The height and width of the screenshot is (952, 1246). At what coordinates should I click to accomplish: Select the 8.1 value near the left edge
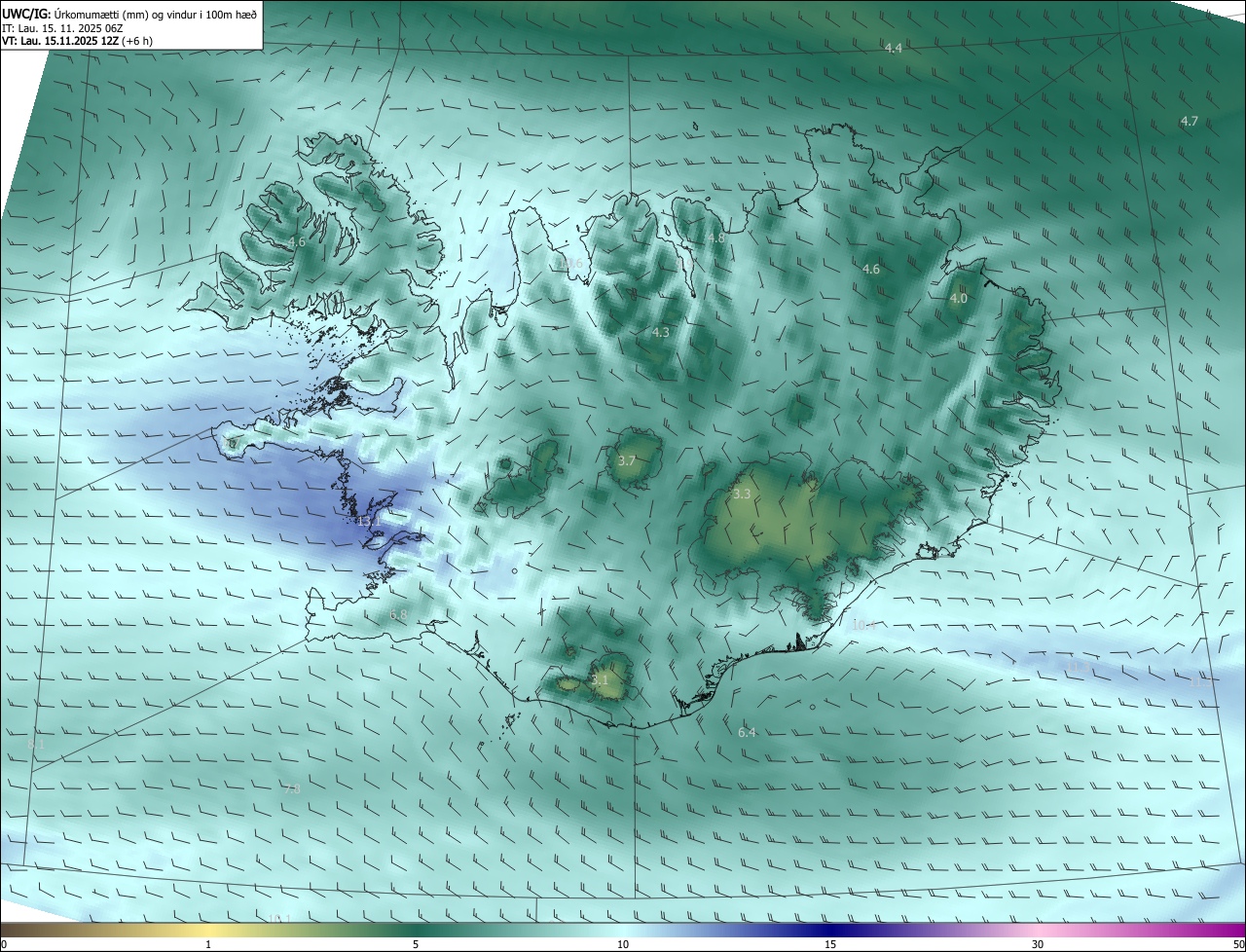(37, 744)
